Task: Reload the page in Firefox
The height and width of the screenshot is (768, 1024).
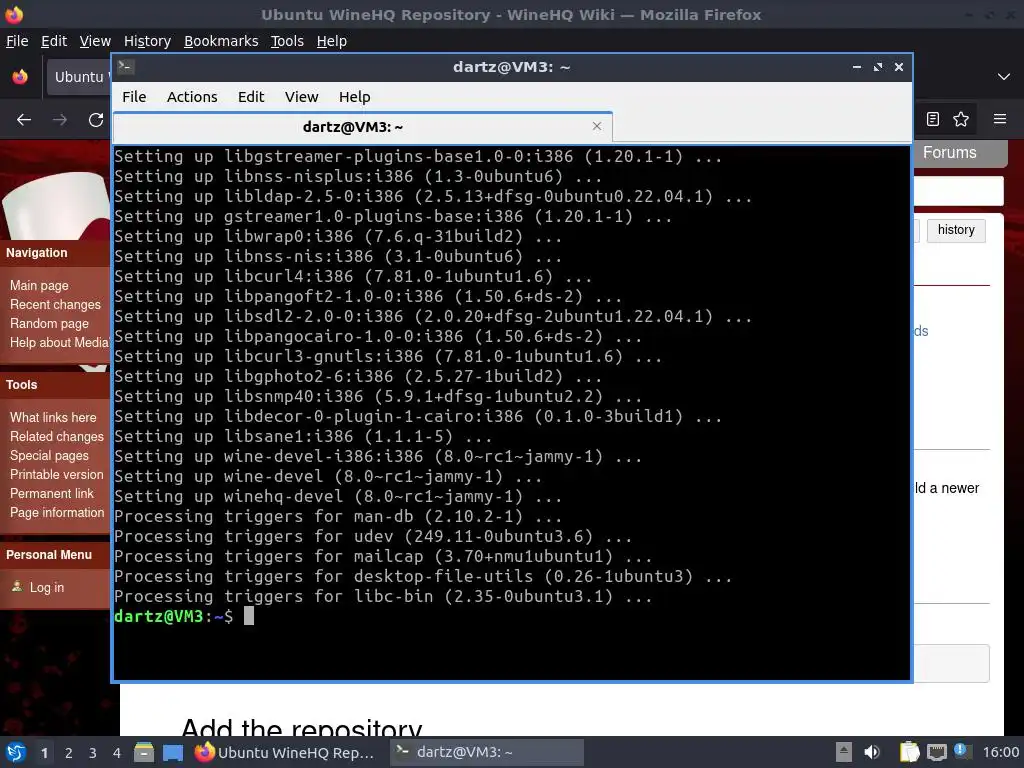Action: click(96, 120)
